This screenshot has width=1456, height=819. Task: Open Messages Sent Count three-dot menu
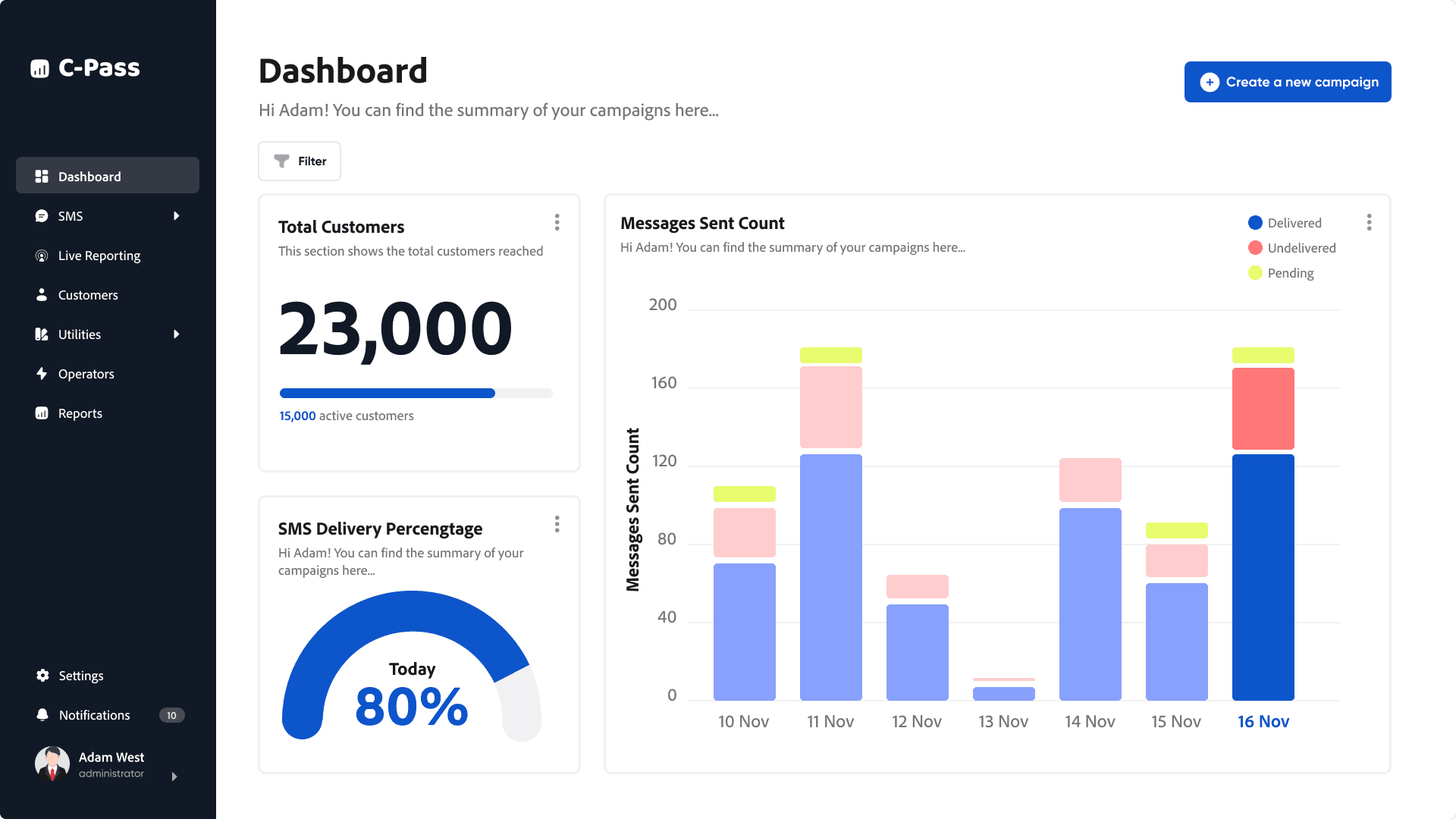click(x=1369, y=222)
